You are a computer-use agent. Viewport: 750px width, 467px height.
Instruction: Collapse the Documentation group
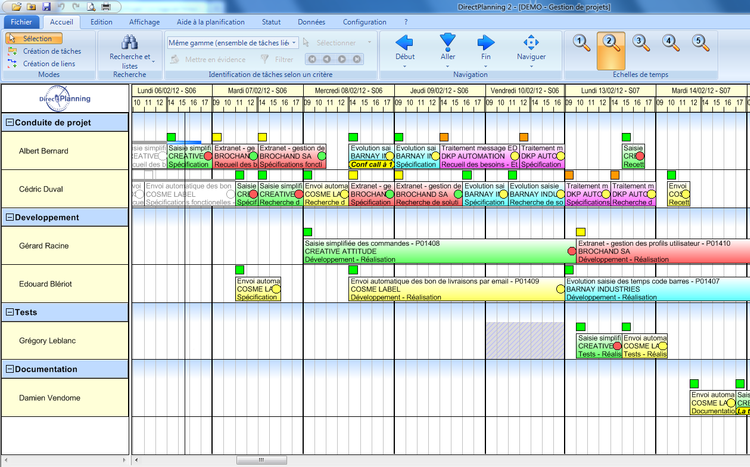point(9,369)
